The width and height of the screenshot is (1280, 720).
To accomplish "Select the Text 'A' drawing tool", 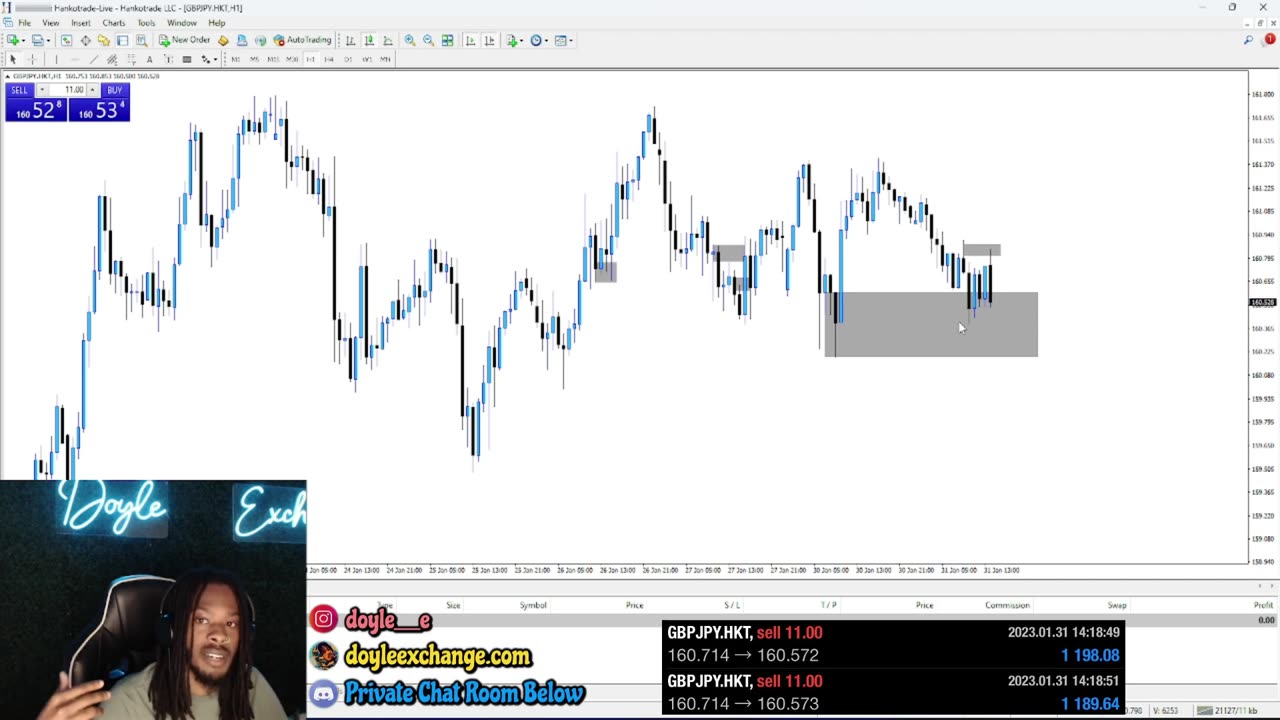I will point(149,59).
